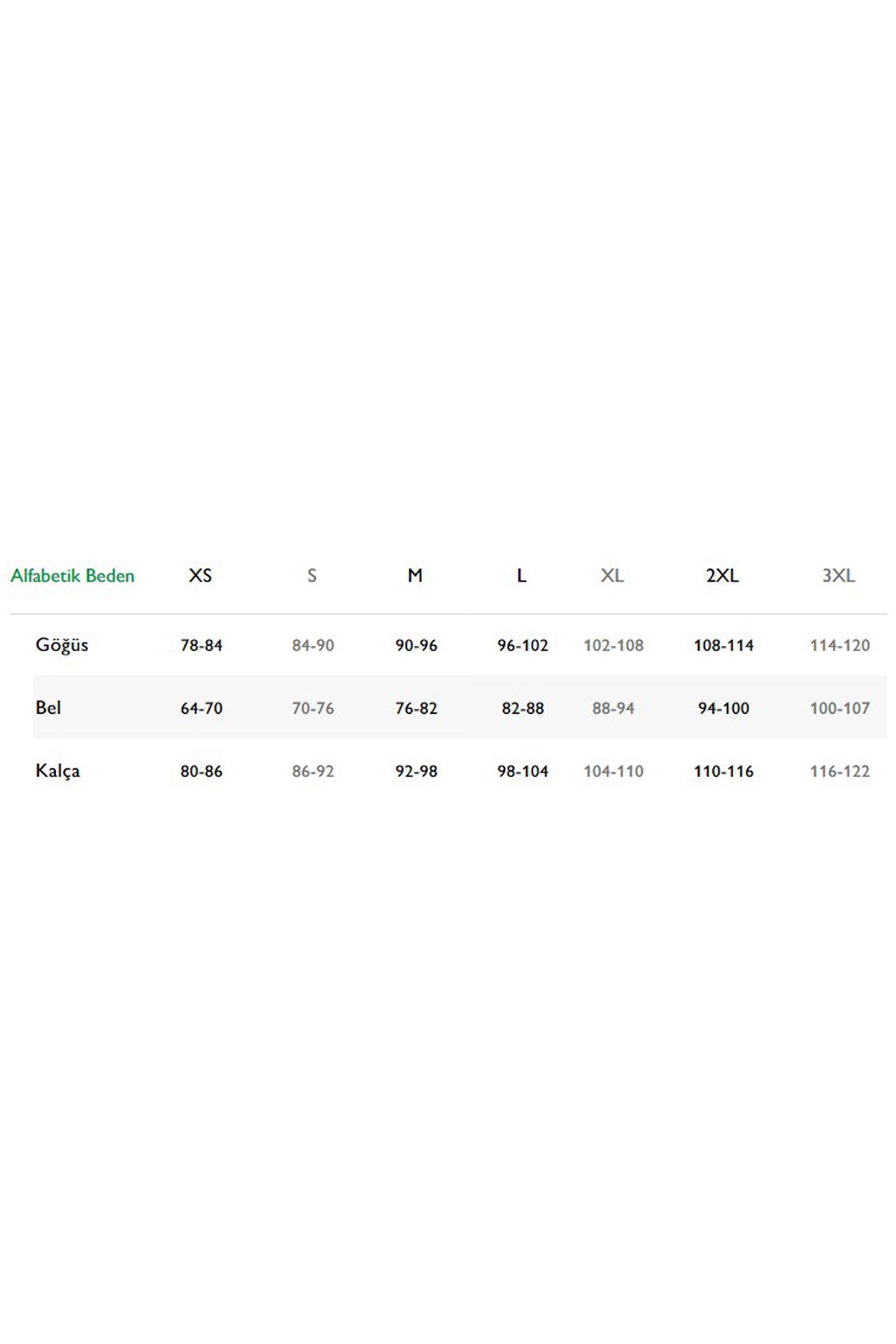Viewport: 896px width, 1344px height.
Task: Choose the 3XL size column header
Action: (839, 576)
